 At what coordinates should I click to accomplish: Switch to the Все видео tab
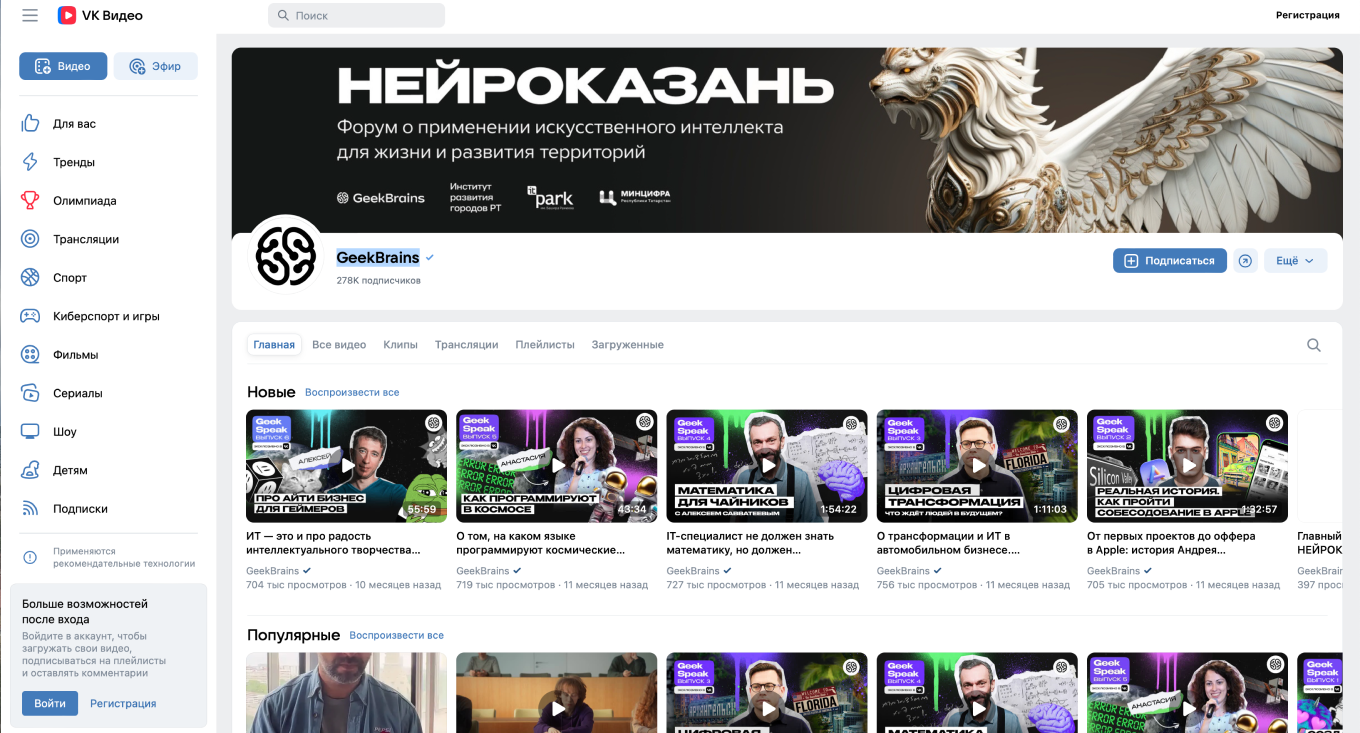pos(339,345)
